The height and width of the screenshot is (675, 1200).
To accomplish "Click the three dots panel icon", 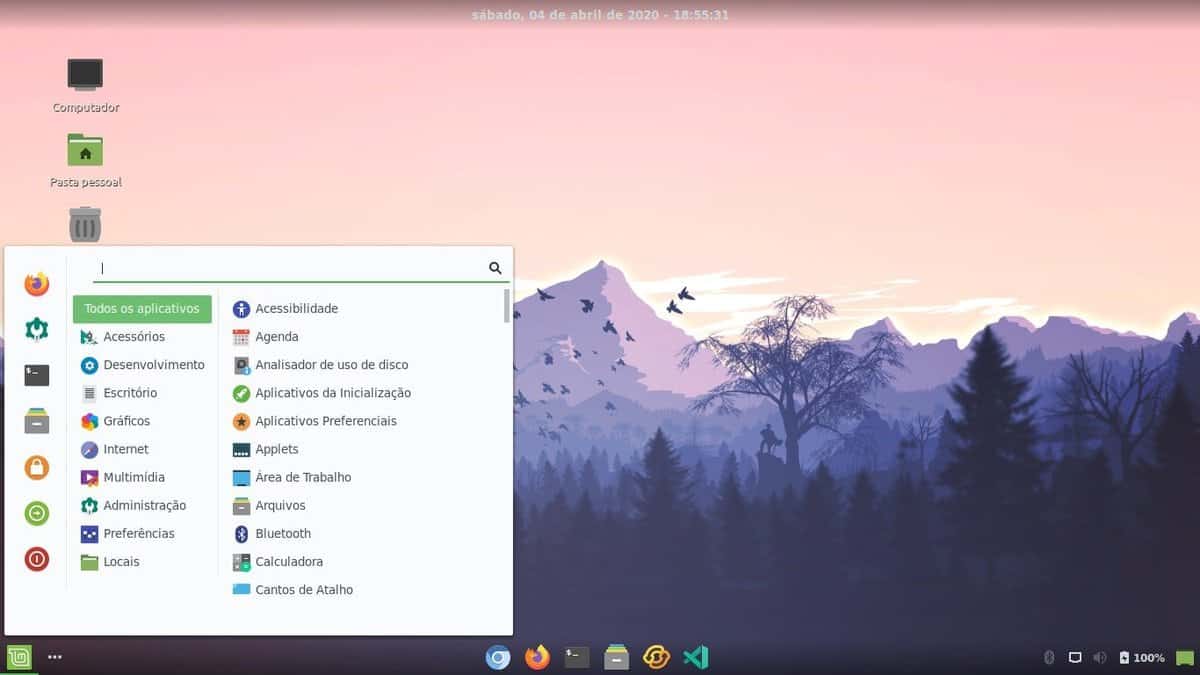I will point(55,657).
